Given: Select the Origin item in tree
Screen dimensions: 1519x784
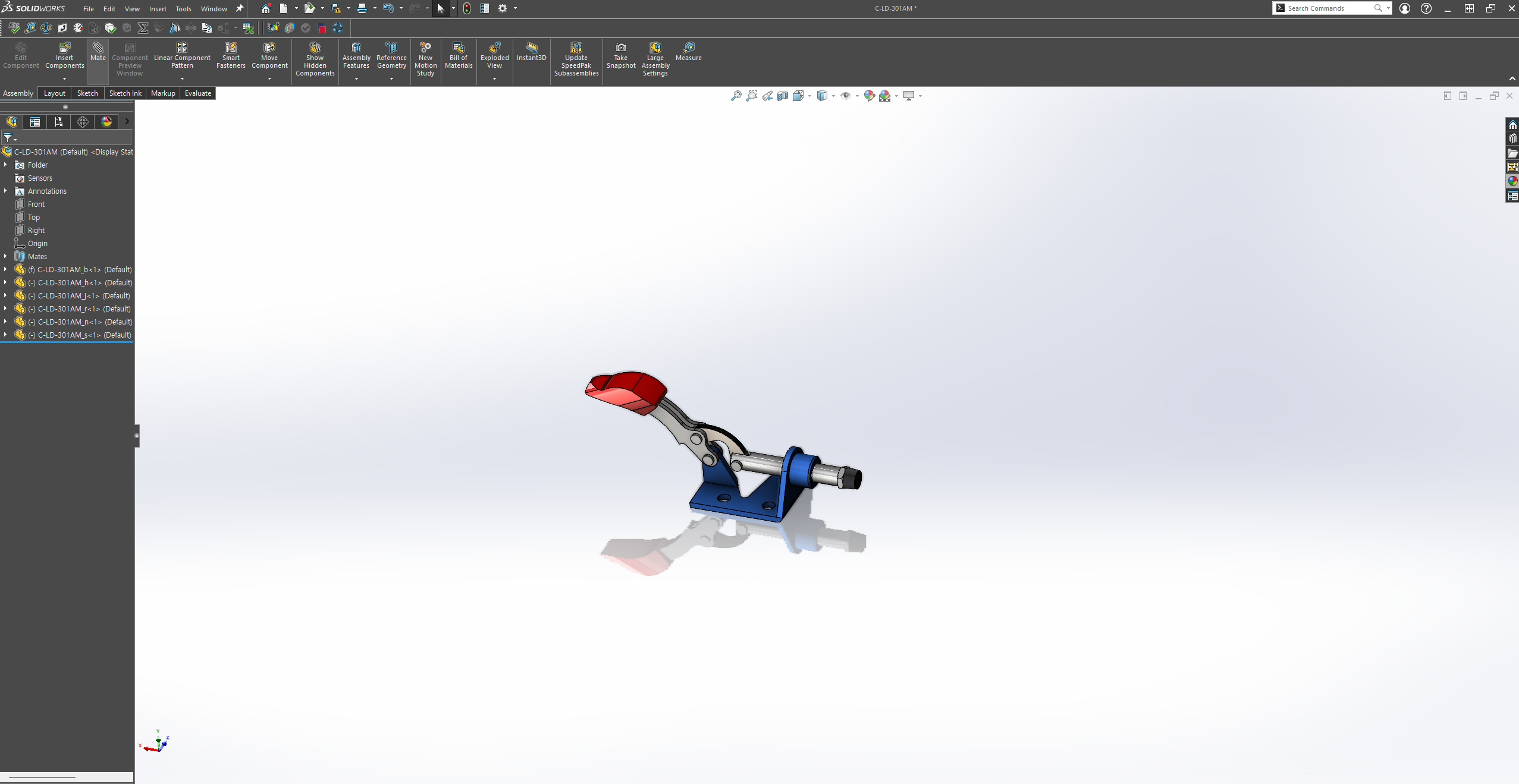Looking at the screenshot, I should coord(37,244).
